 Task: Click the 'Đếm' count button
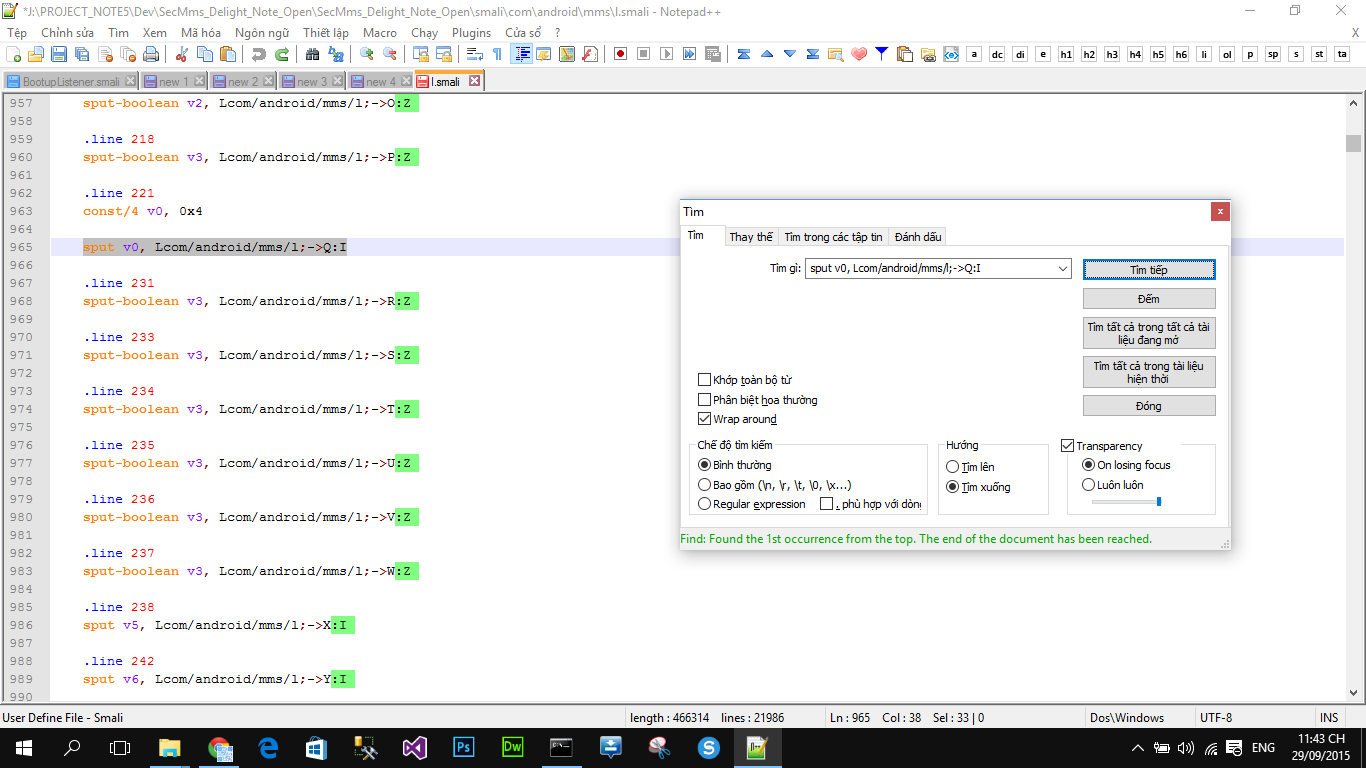pos(1148,299)
